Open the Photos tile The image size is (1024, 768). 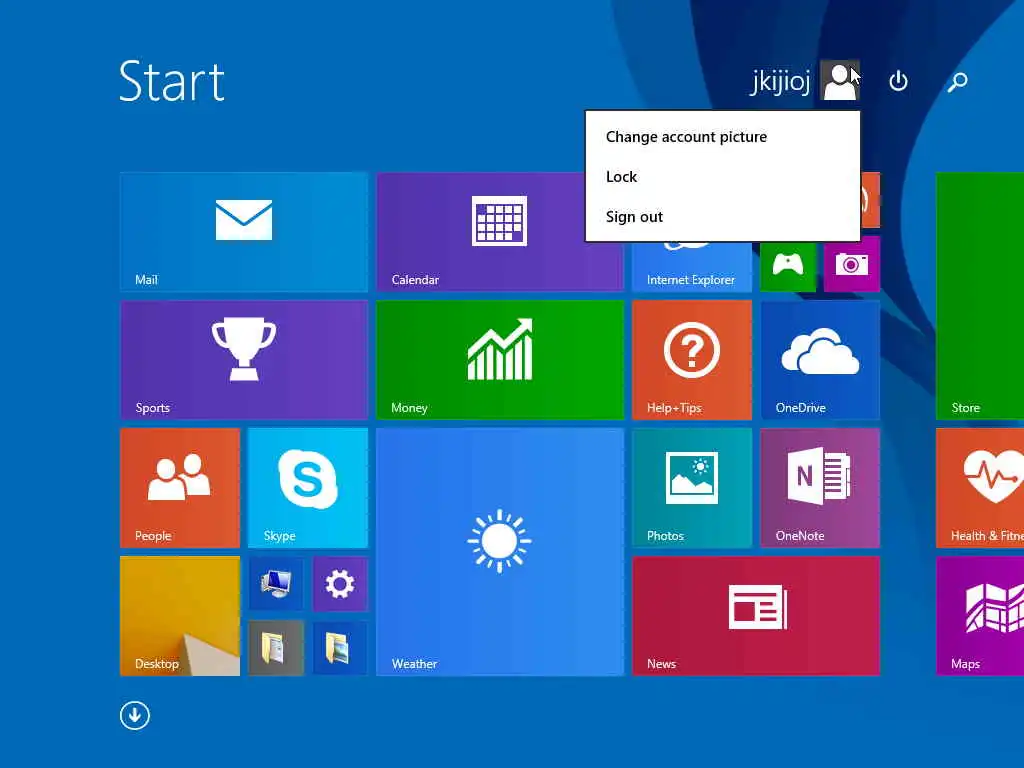[692, 488]
